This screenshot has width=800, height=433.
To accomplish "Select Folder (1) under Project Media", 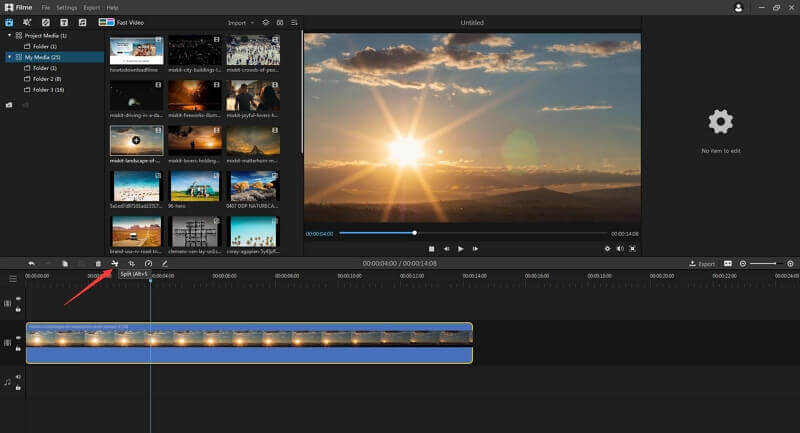I will pos(41,46).
